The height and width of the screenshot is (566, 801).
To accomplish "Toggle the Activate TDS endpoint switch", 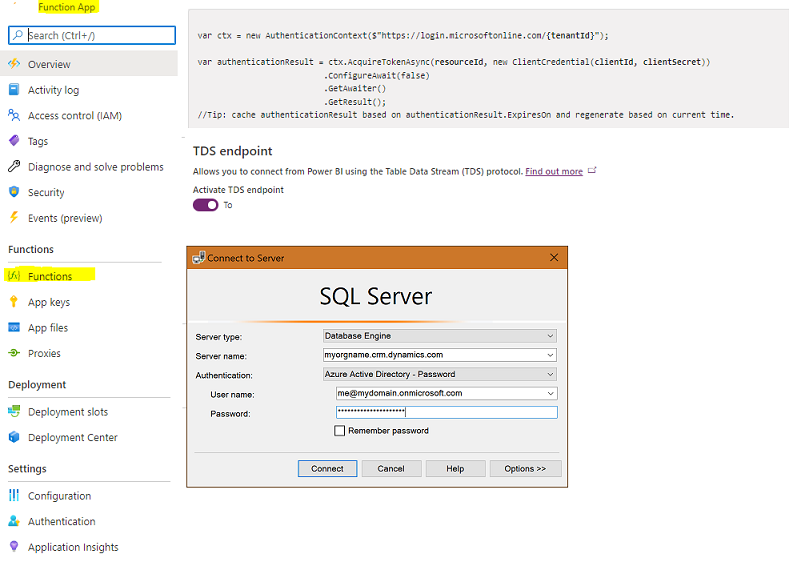I will [x=206, y=205].
